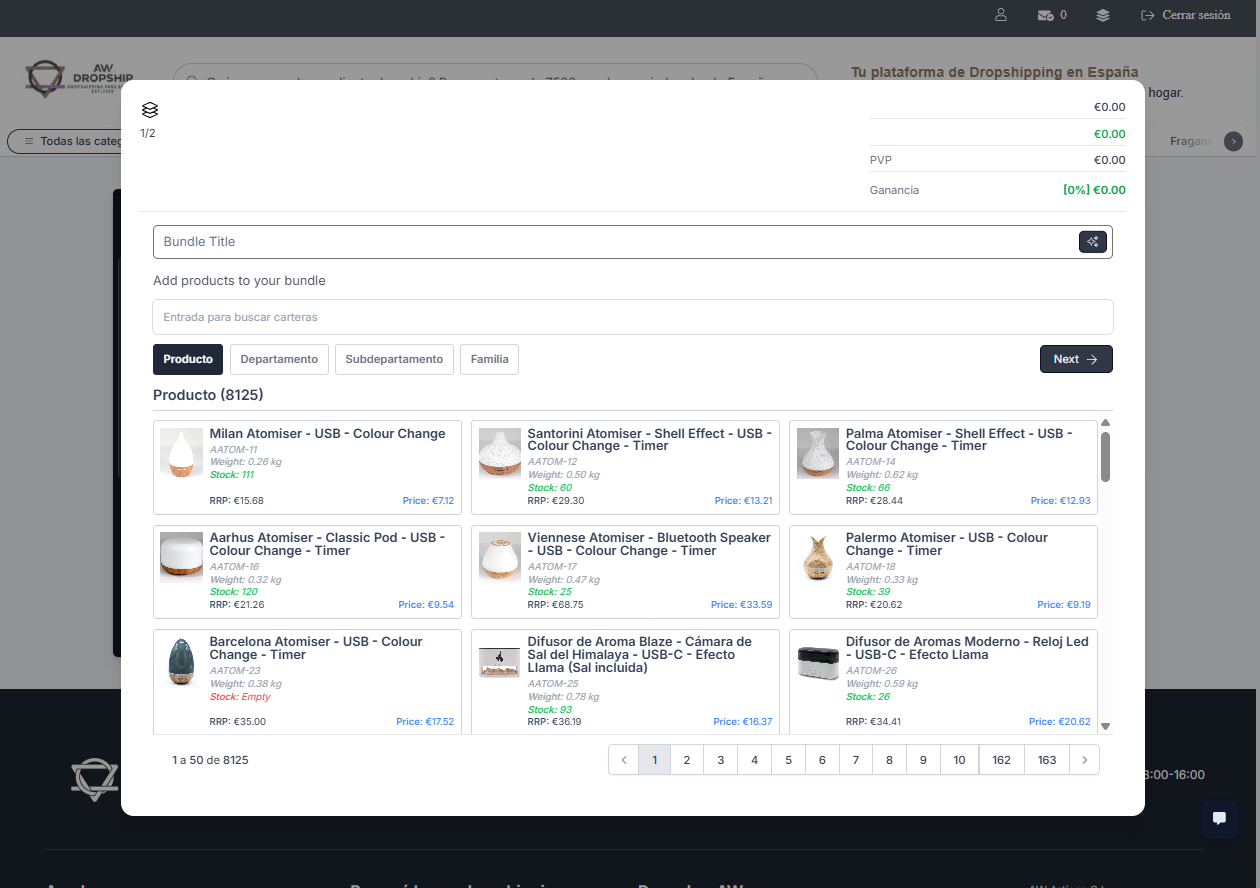1260x888 pixels.
Task: Select Milan Atomiser product thumbnail
Action: point(181,453)
